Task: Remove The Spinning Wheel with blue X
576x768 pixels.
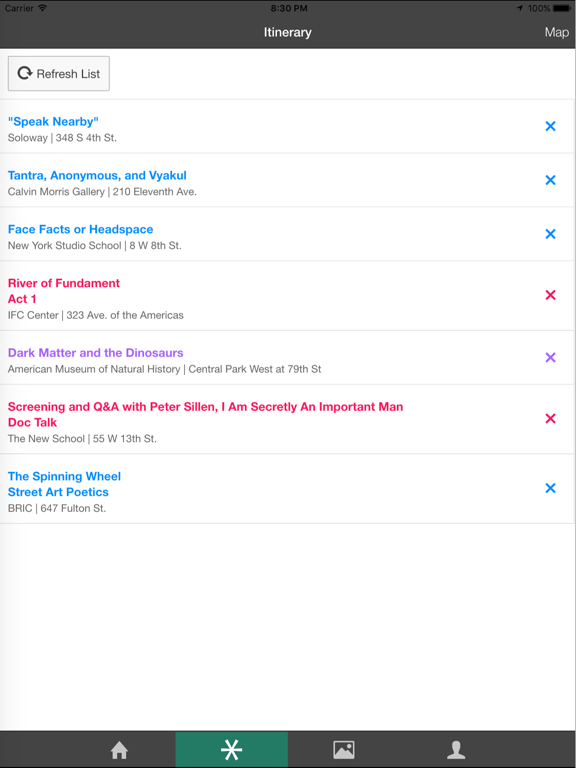Action: [550, 488]
